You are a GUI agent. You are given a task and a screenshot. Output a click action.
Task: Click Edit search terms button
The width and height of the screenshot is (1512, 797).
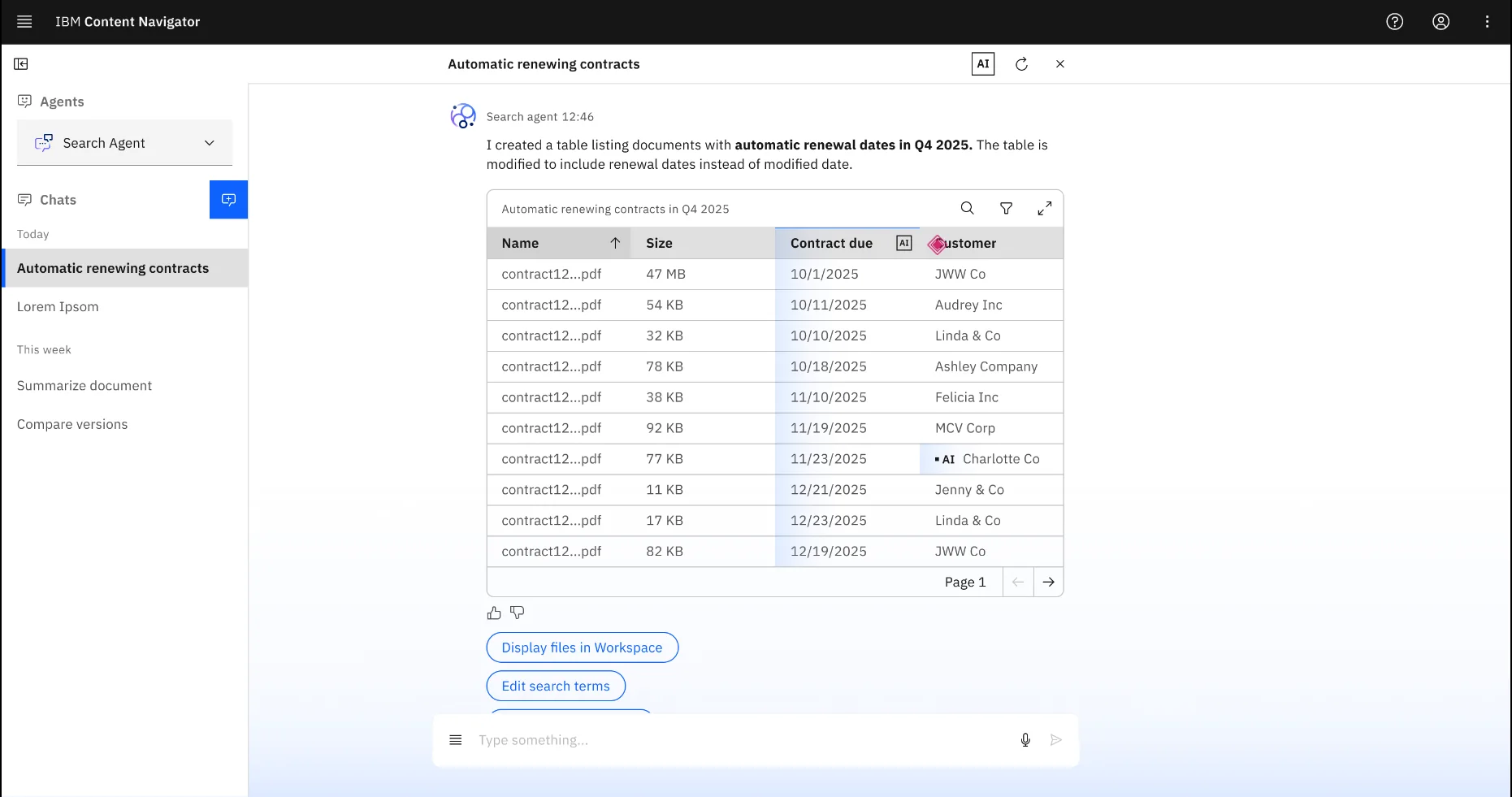[556, 686]
